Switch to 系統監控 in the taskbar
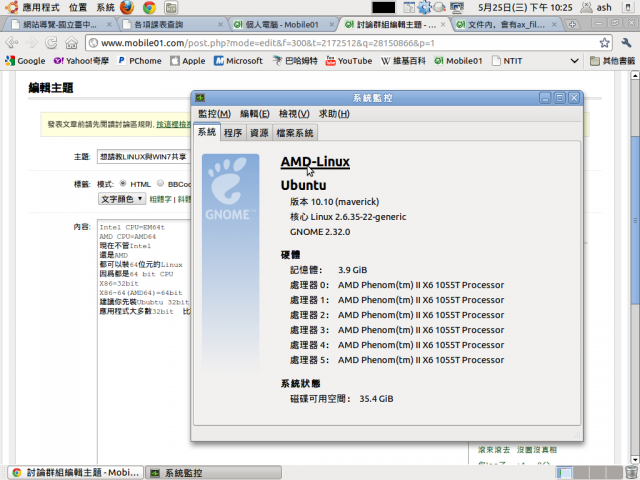640x480 pixels. (x=213, y=473)
